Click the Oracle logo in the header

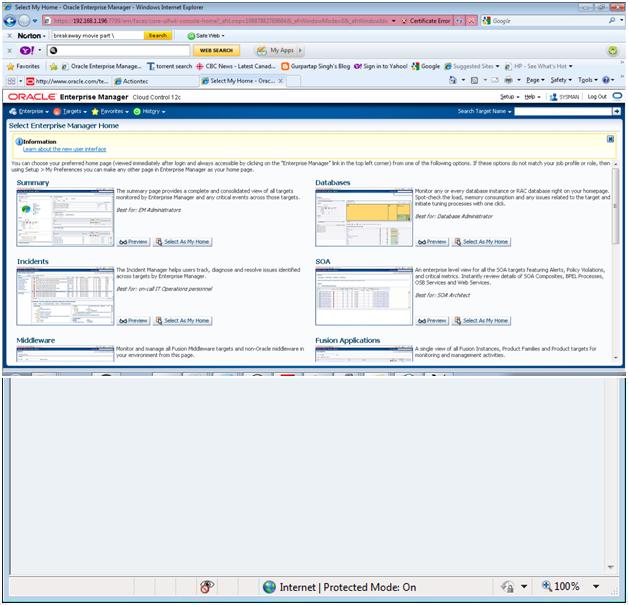tap(32, 97)
